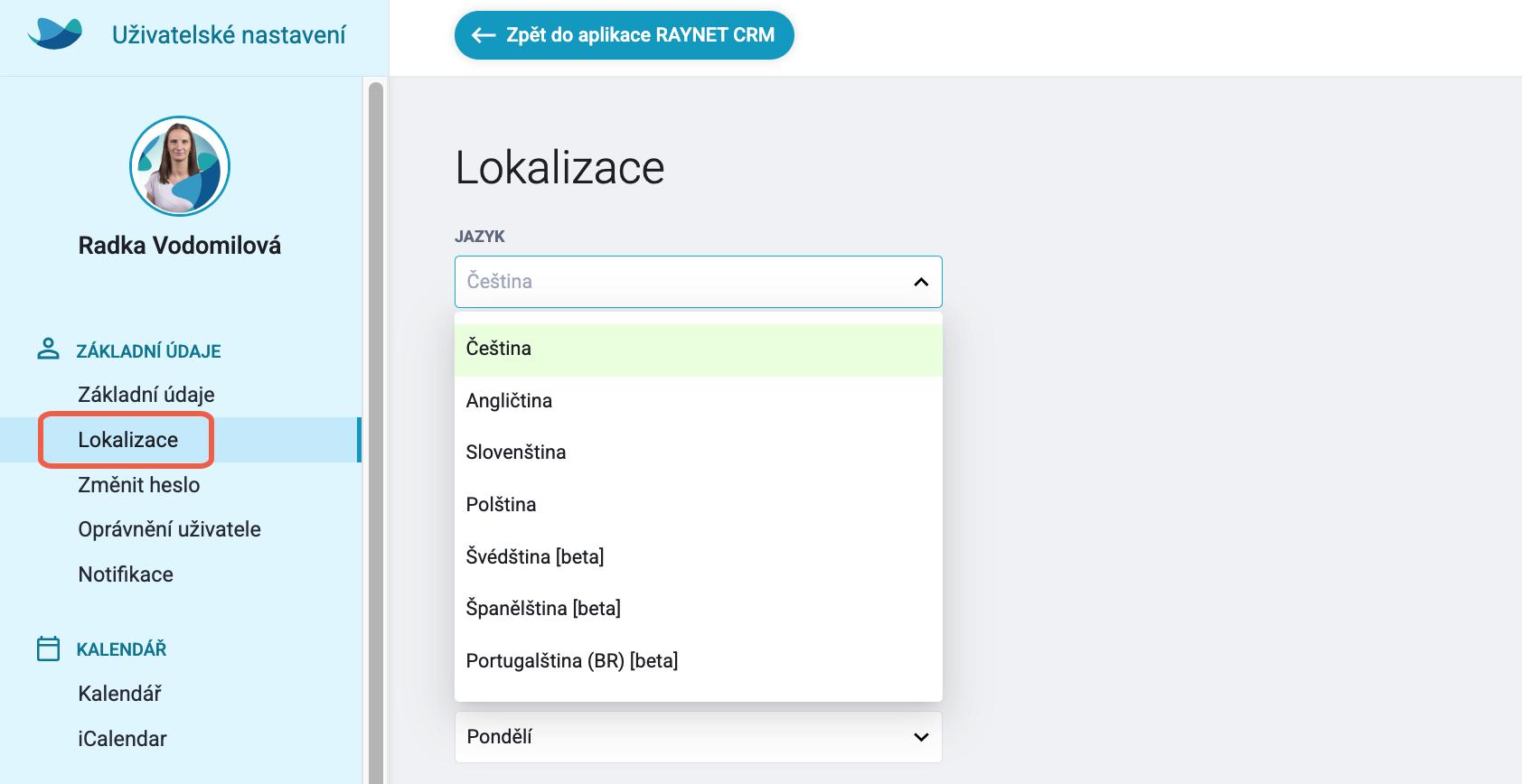The height and width of the screenshot is (784, 1522).
Task: Go back to RAYNET CRM application
Action: tap(624, 35)
